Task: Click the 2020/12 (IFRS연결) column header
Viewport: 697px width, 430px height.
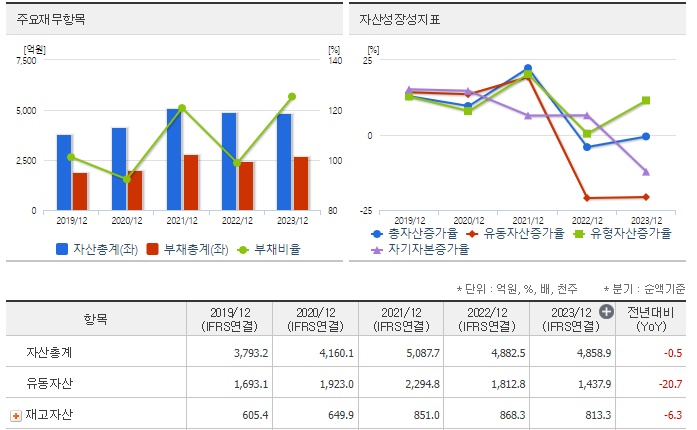Action: pyautogui.click(x=316, y=319)
